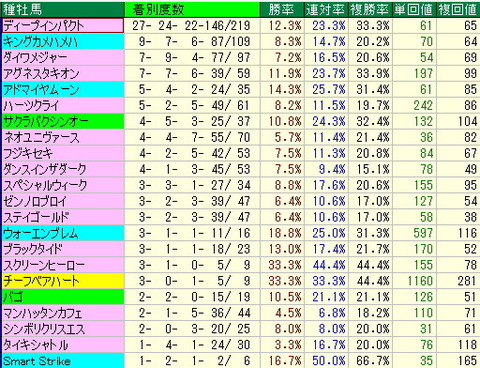Image resolution: width=480 pixels, height=368 pixels.
Task: Click the 1160 単回値 for チーフベアハート
Action: pos(420,281)
